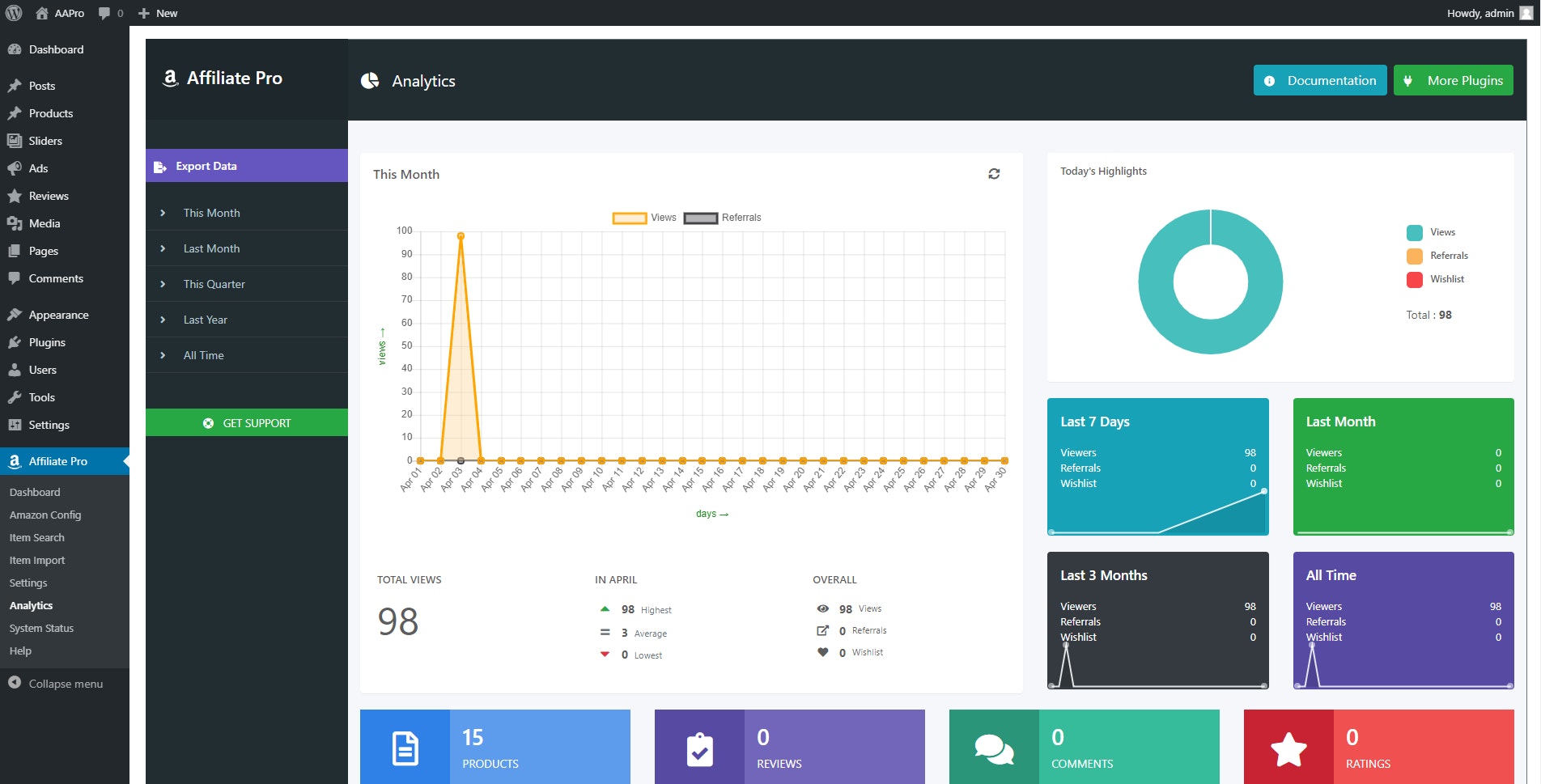Viewport: 1541px width, 784px height.
Task: Expand the All Time export option
Action: (203, 354)
